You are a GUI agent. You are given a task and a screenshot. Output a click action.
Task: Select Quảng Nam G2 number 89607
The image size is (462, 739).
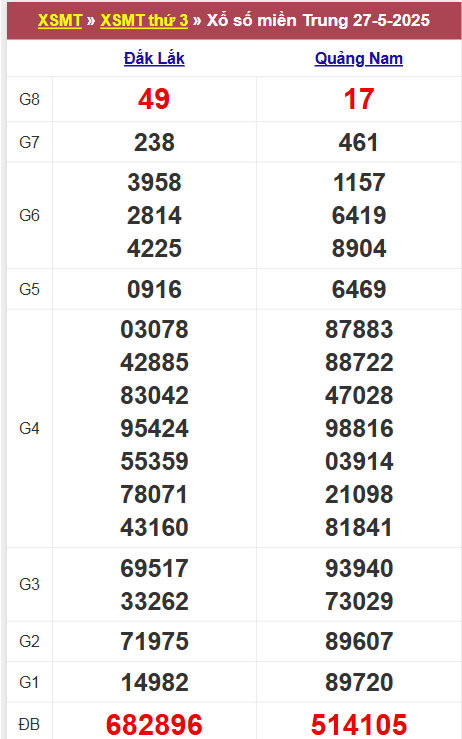(359, 641)
